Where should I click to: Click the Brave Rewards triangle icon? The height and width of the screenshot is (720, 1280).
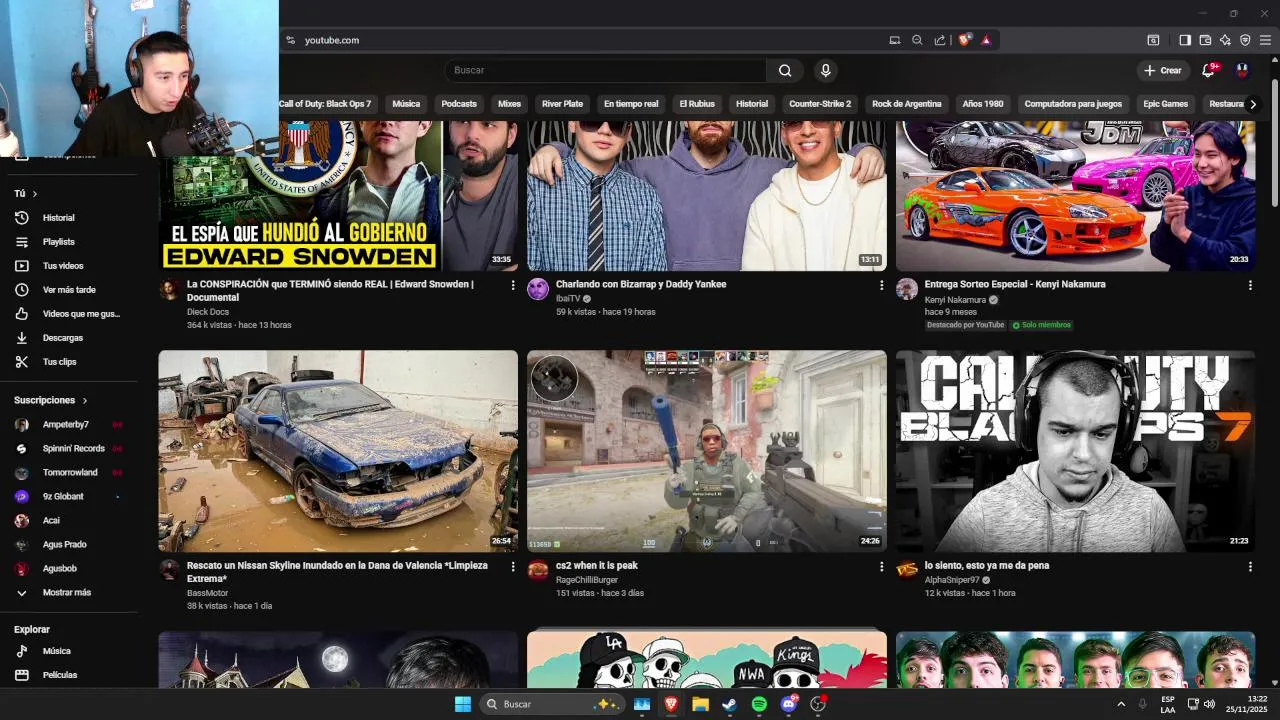(x=986, y=40)
